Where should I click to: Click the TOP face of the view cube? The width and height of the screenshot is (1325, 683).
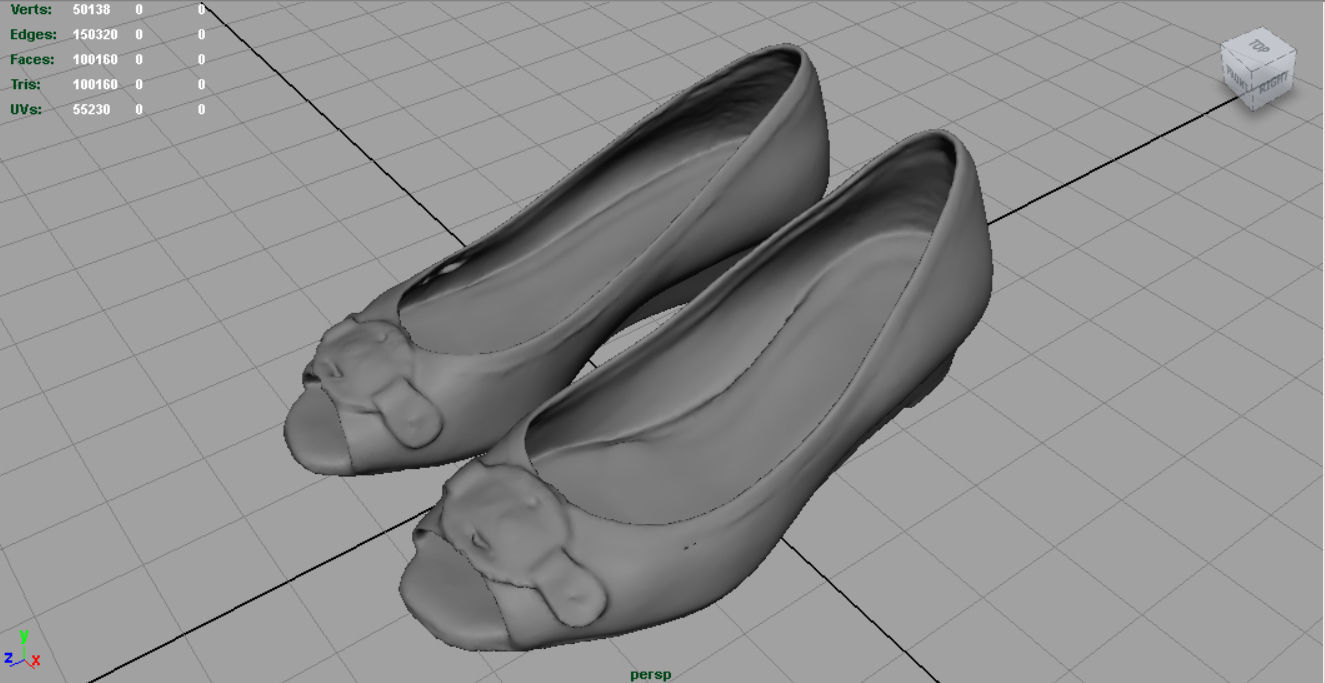pos(1258,47)
